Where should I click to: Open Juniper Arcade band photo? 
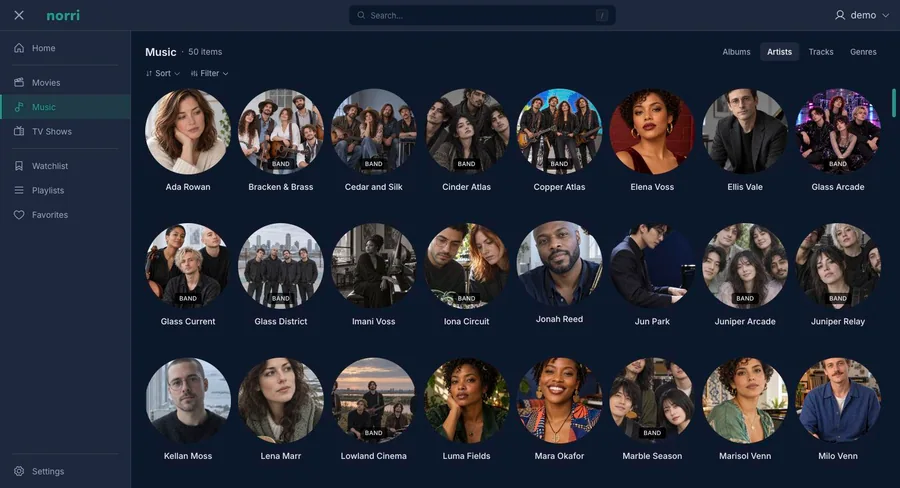745,266
